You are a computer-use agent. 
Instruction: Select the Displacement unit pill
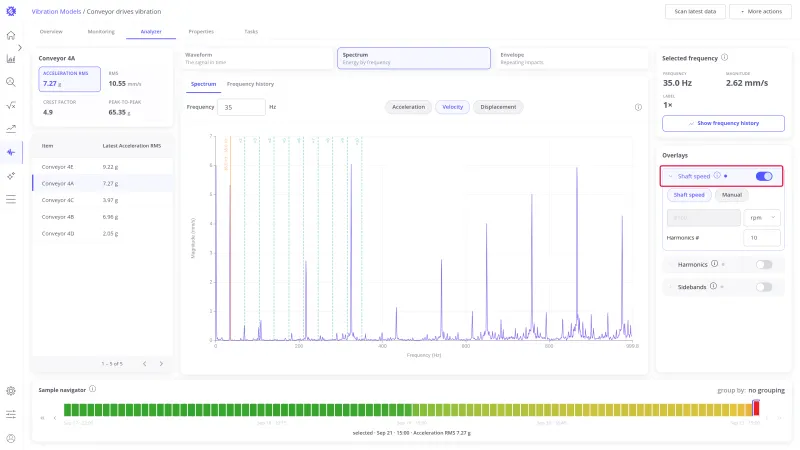[498, 107]
